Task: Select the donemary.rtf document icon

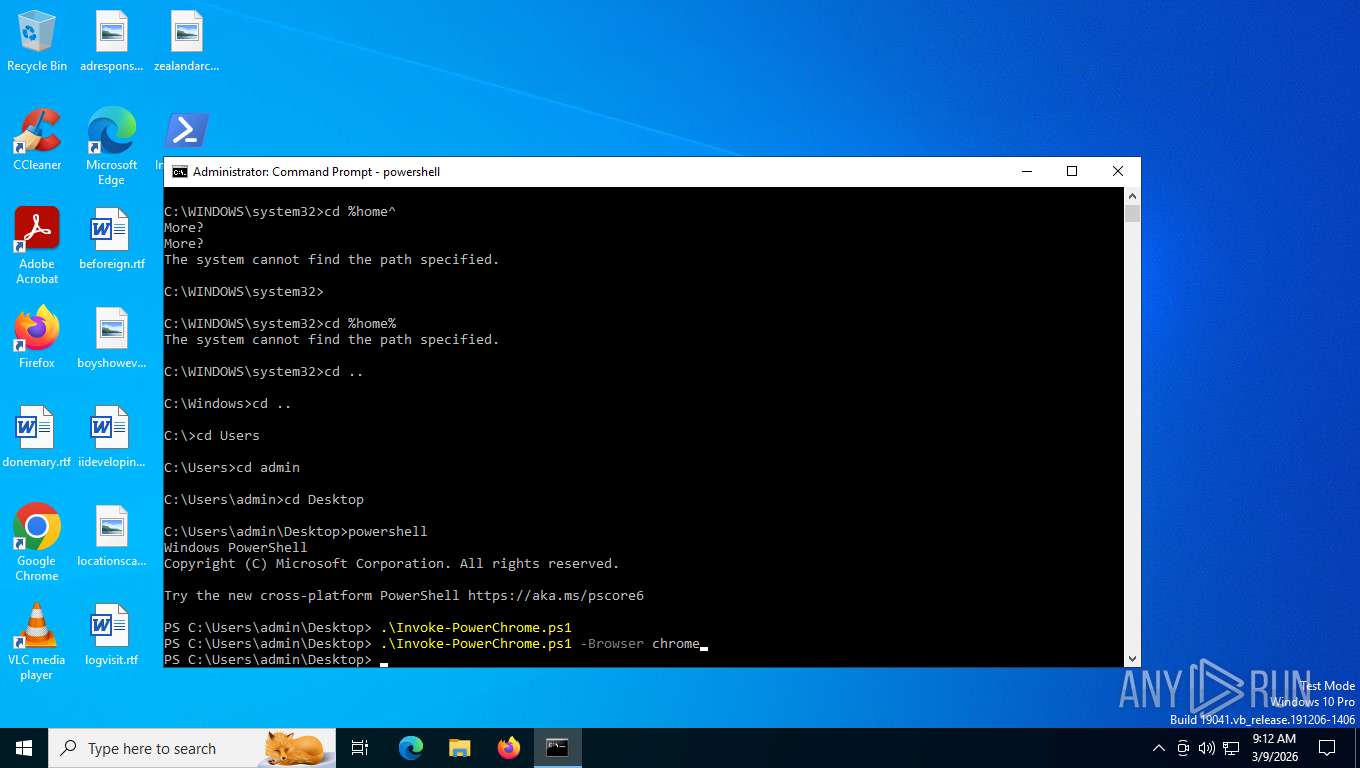Action: point(37,437)
